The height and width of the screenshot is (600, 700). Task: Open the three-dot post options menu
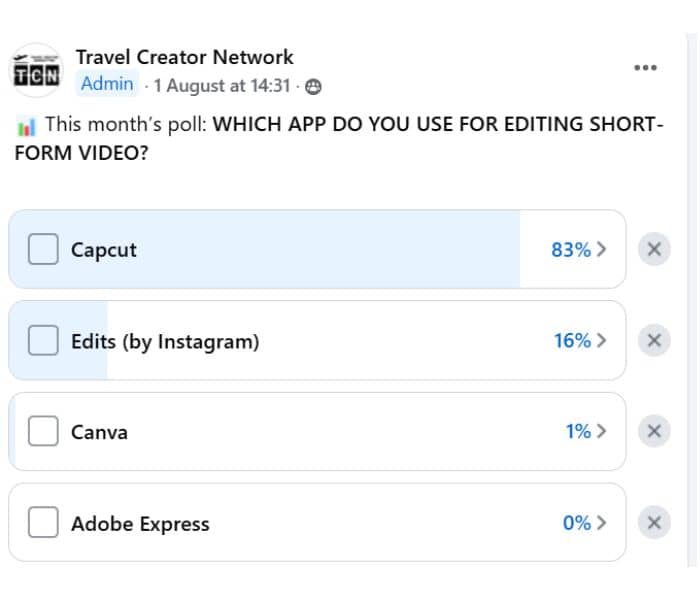(x=645, y=68)
